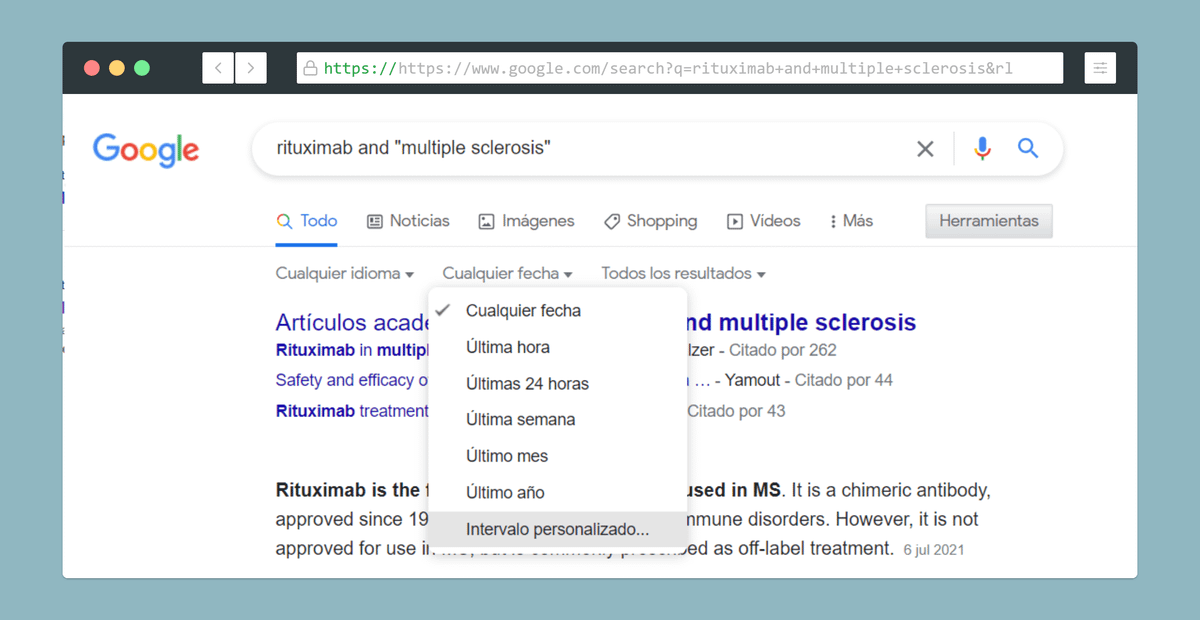The height and width of the screenshot is (620, 1200).
Task: Collapse the Cualquier fecha dropdown
Action: [507, 273]
